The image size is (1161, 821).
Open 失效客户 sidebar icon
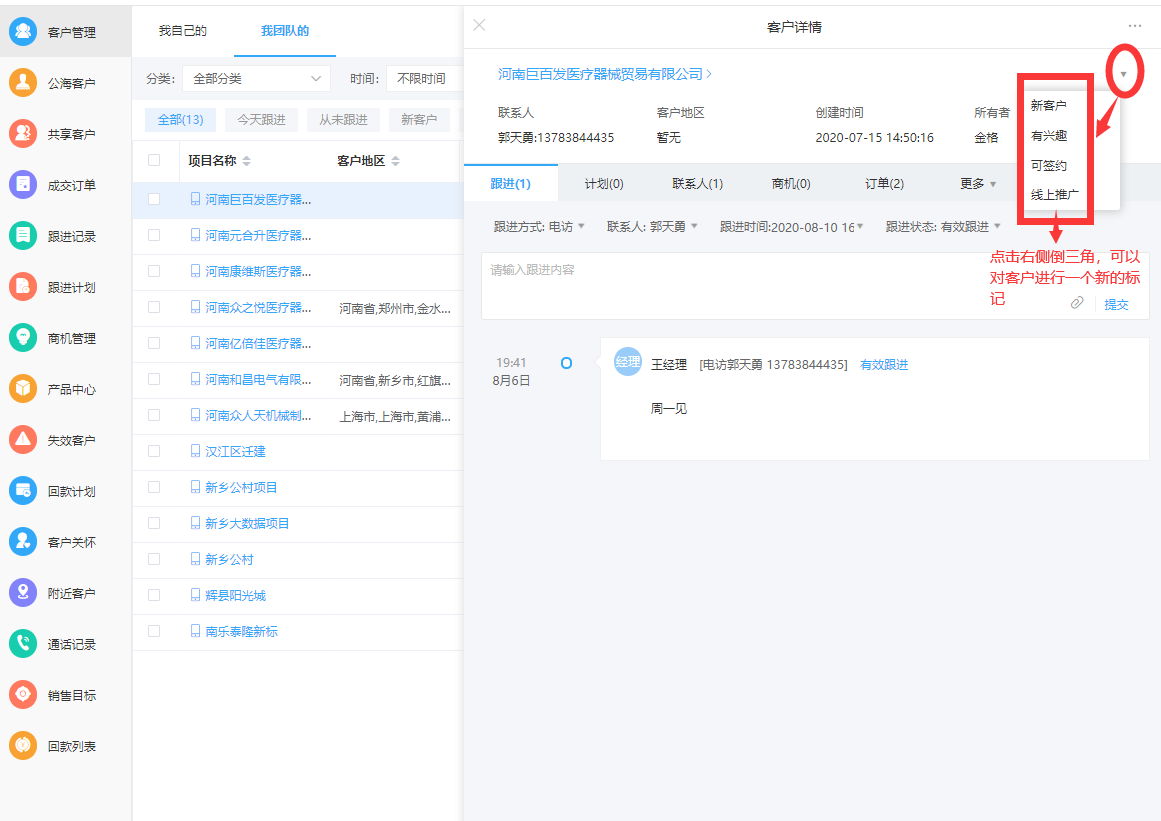[x=23, y=440]
